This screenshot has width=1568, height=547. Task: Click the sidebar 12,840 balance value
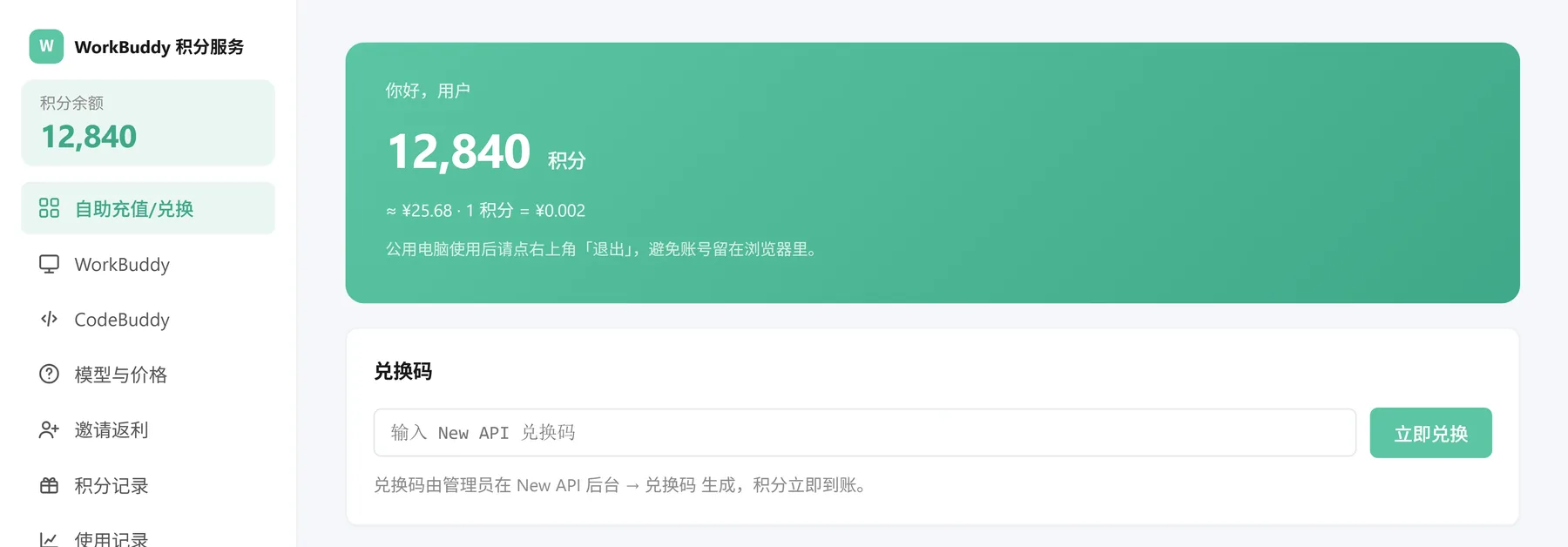(x=89, y=137)
